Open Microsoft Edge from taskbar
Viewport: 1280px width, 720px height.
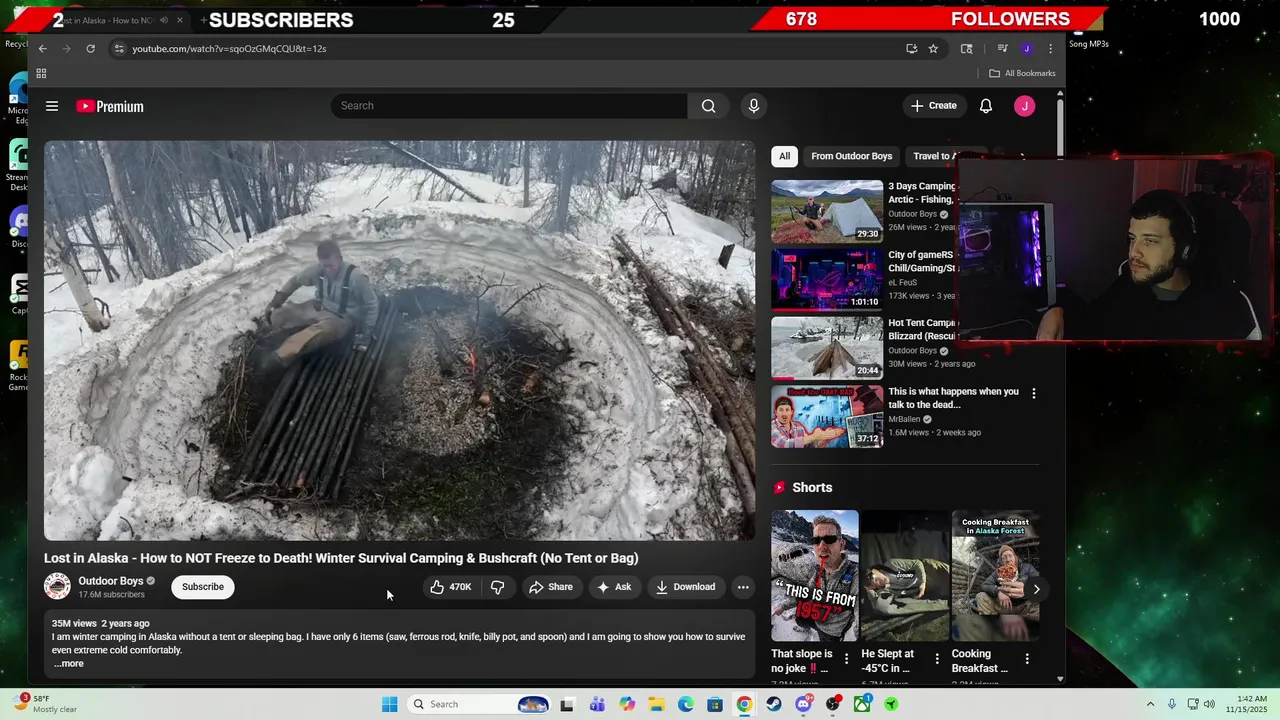(x=686, y=704)
